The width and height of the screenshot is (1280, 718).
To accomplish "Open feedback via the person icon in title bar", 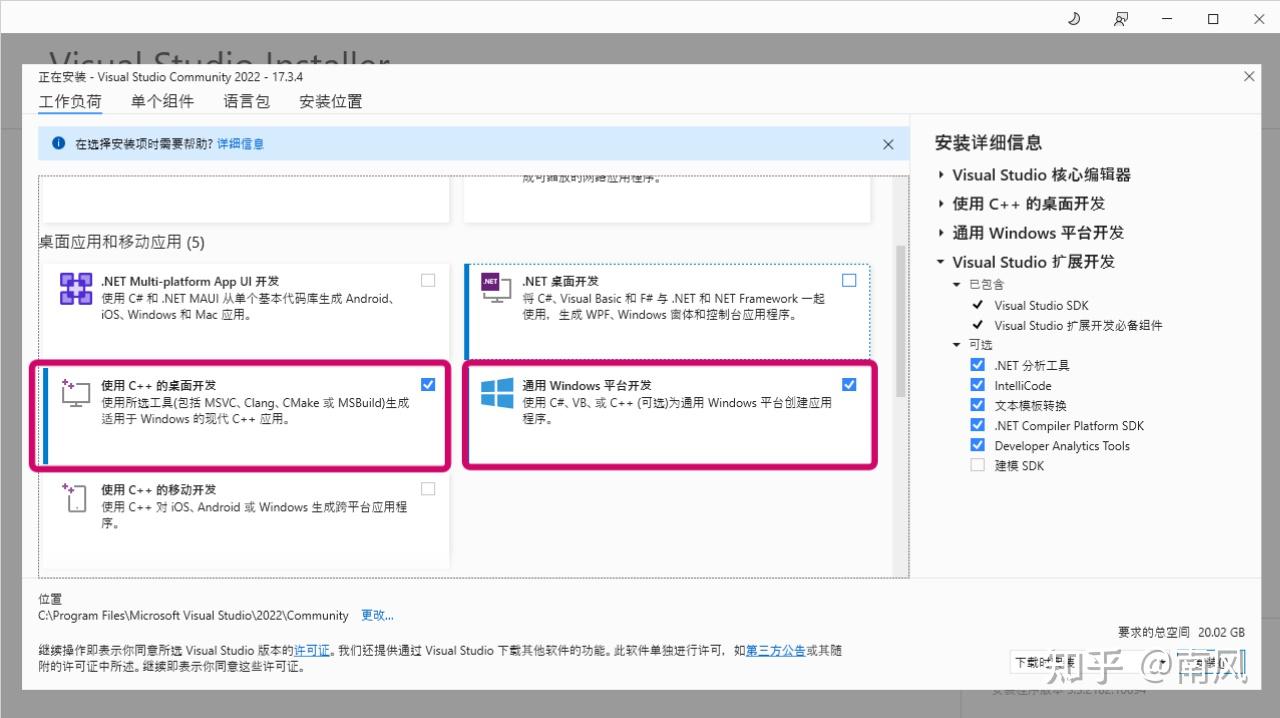I will pos(1122,18).
